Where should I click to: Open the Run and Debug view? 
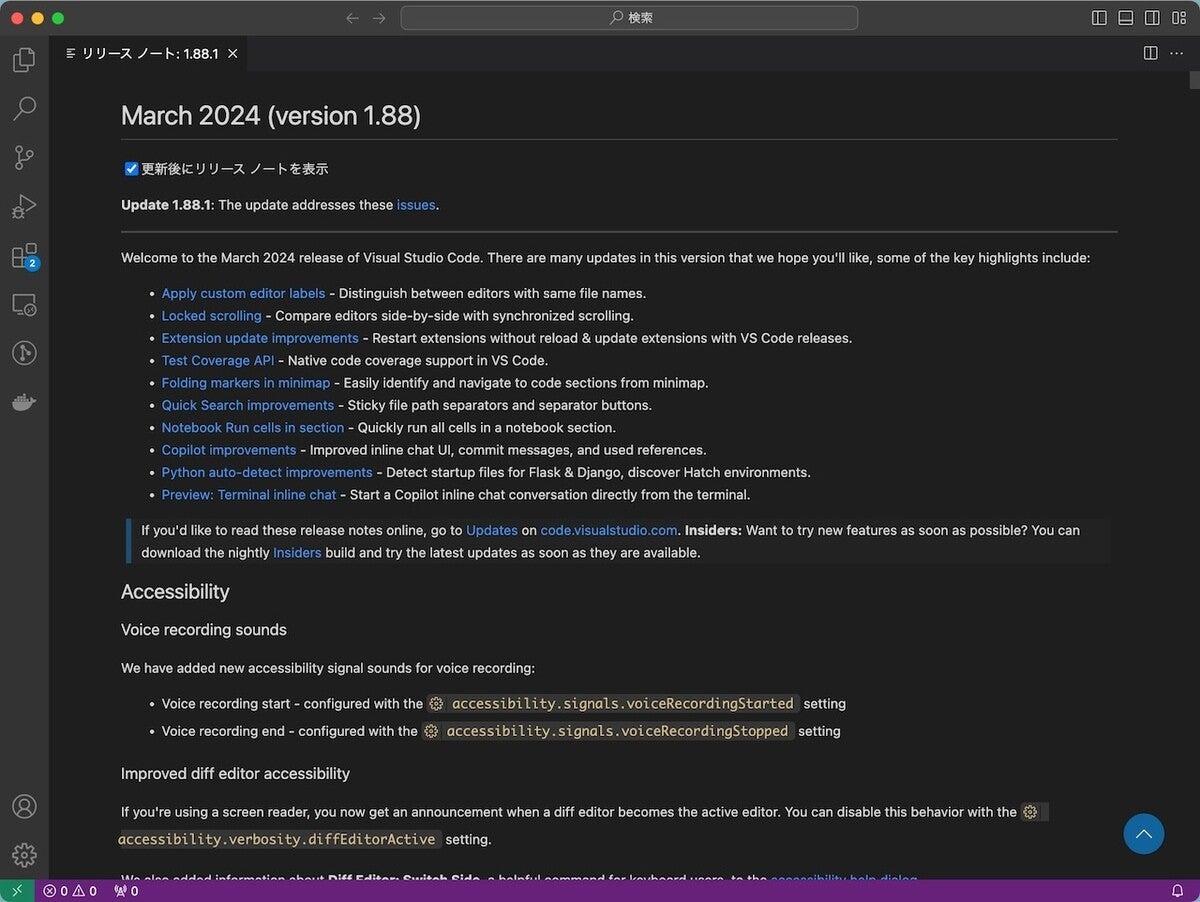(x=24, y=206)
